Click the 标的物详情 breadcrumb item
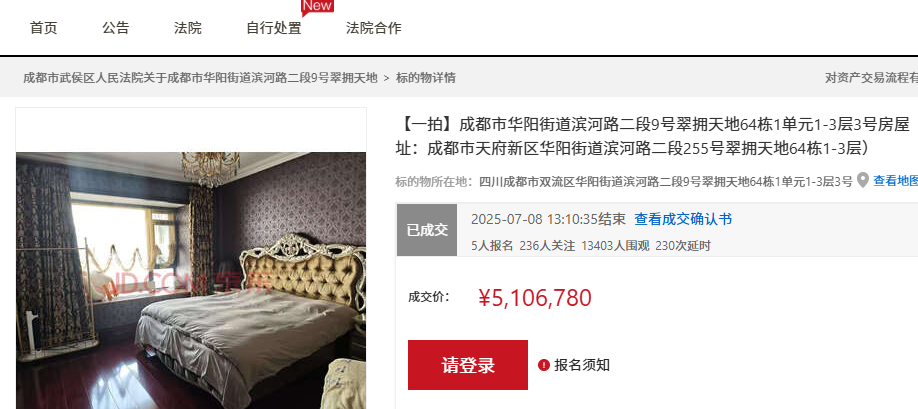Viewport: 918px width, 409px height. click(426, 77)
